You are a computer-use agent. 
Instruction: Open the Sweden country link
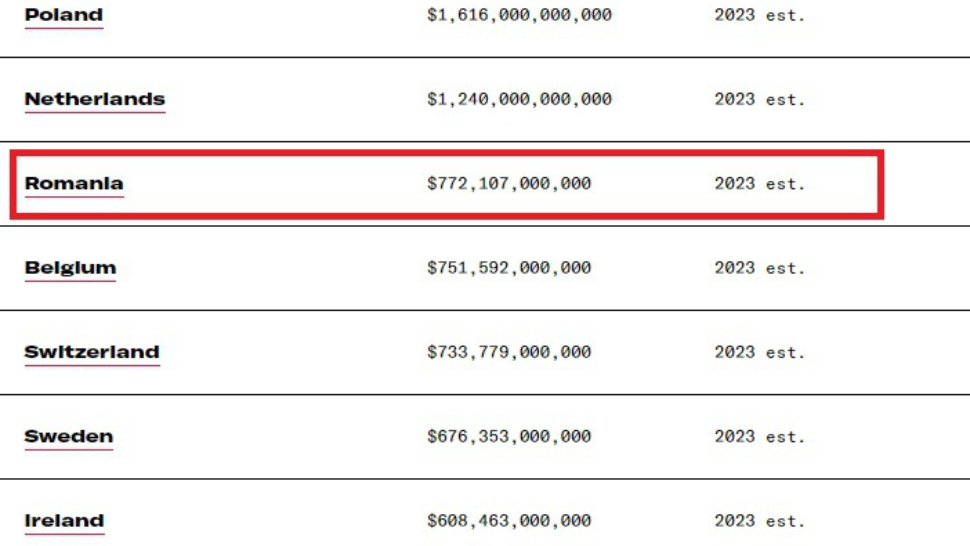tap(68, 436)
